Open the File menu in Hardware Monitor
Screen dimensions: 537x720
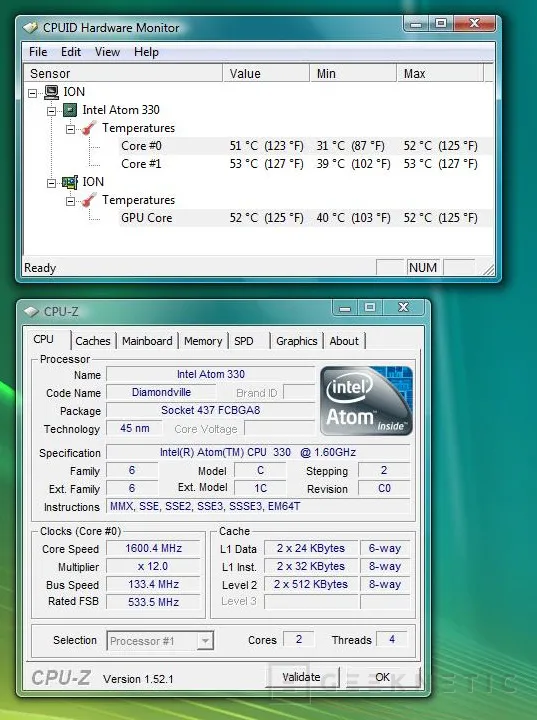point(38,52)
